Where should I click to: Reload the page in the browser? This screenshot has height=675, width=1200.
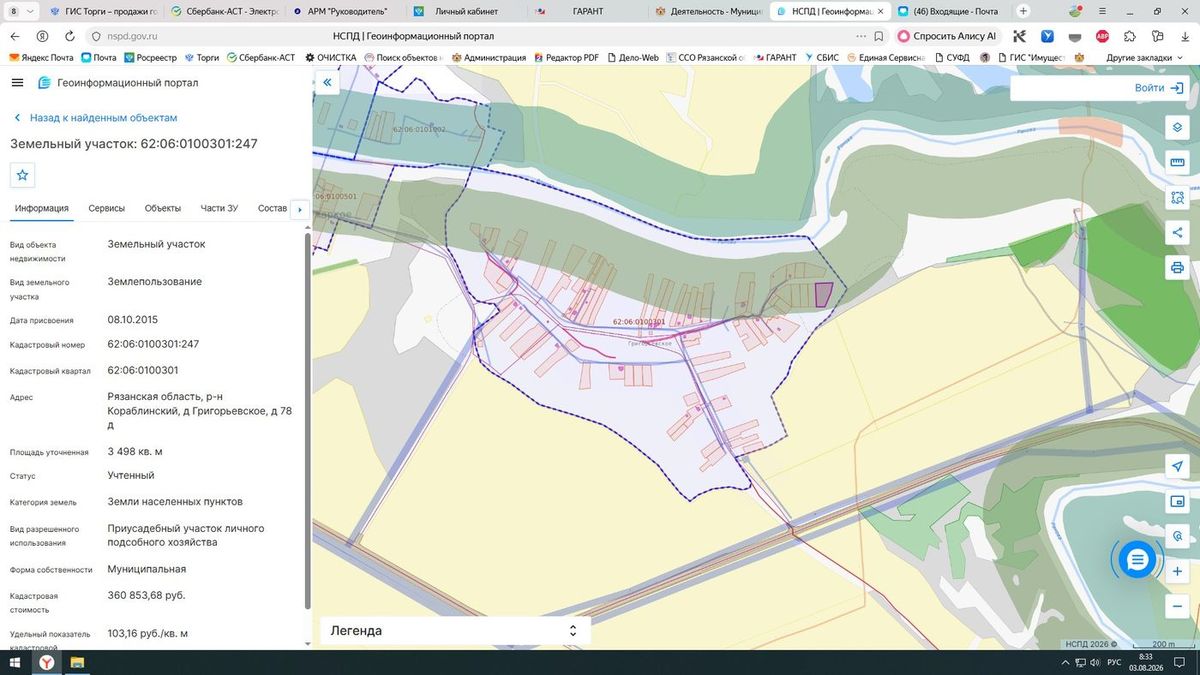click(x=68, y=36)
